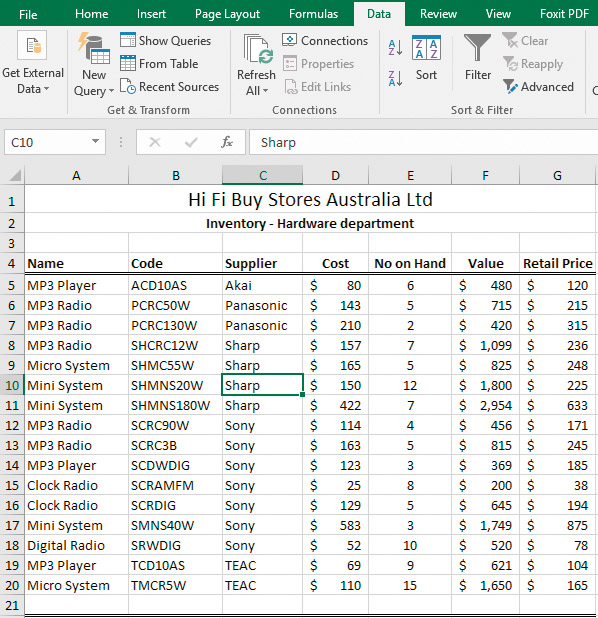Click cost cell 583
Image resolution: width=598 pixels, height=618 pixels.
tap(335, 525)
